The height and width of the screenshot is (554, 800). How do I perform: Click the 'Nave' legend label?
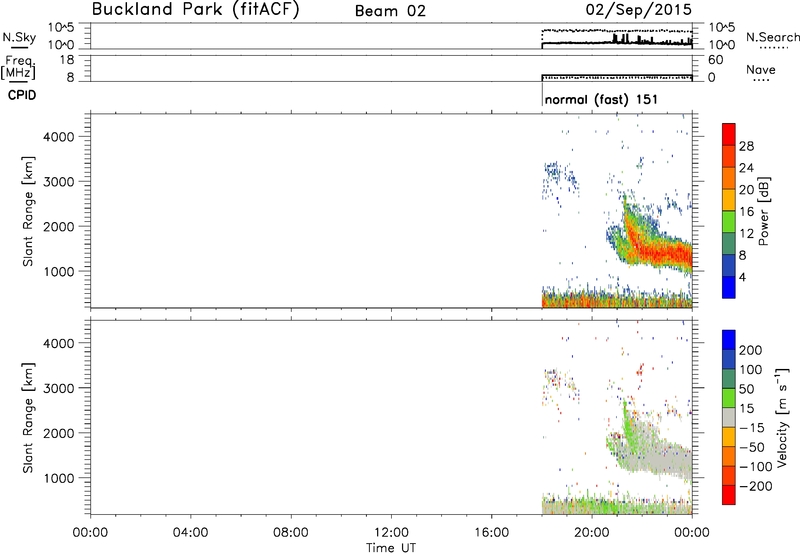pos(761,70)
